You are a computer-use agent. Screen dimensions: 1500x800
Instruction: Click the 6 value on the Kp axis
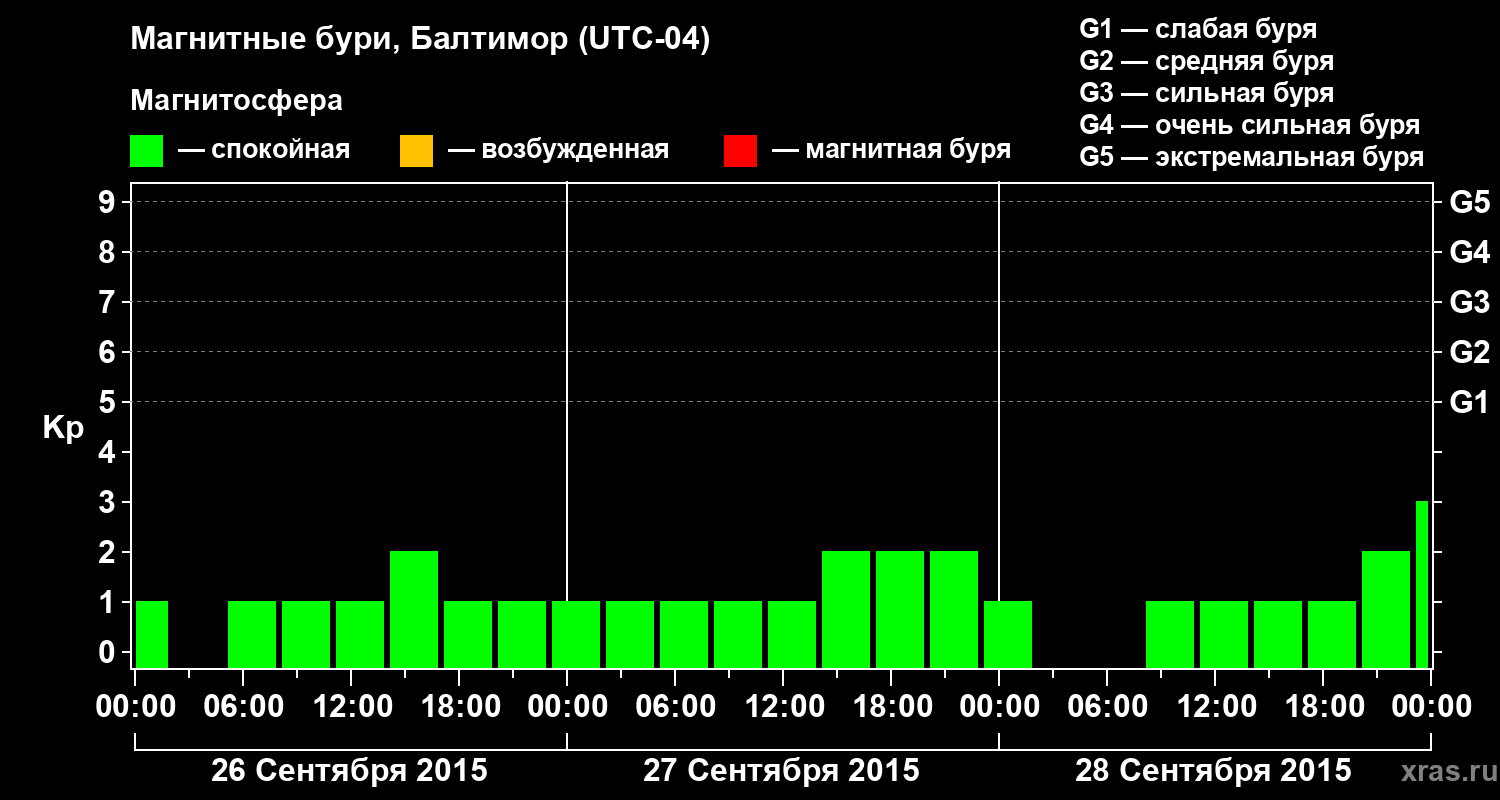(x=108, y=353)
